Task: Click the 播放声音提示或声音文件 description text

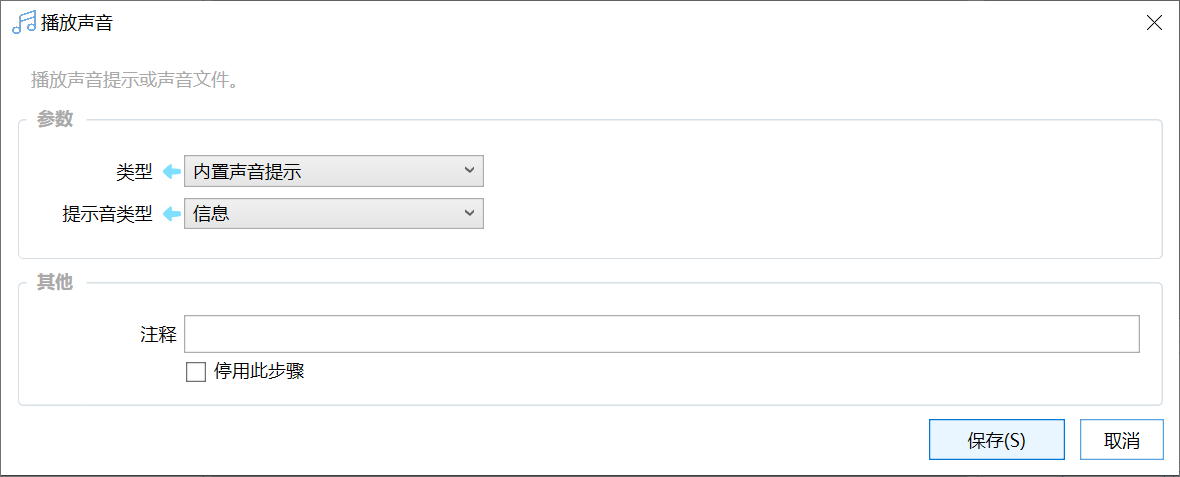Action: (x=134, y=80)
